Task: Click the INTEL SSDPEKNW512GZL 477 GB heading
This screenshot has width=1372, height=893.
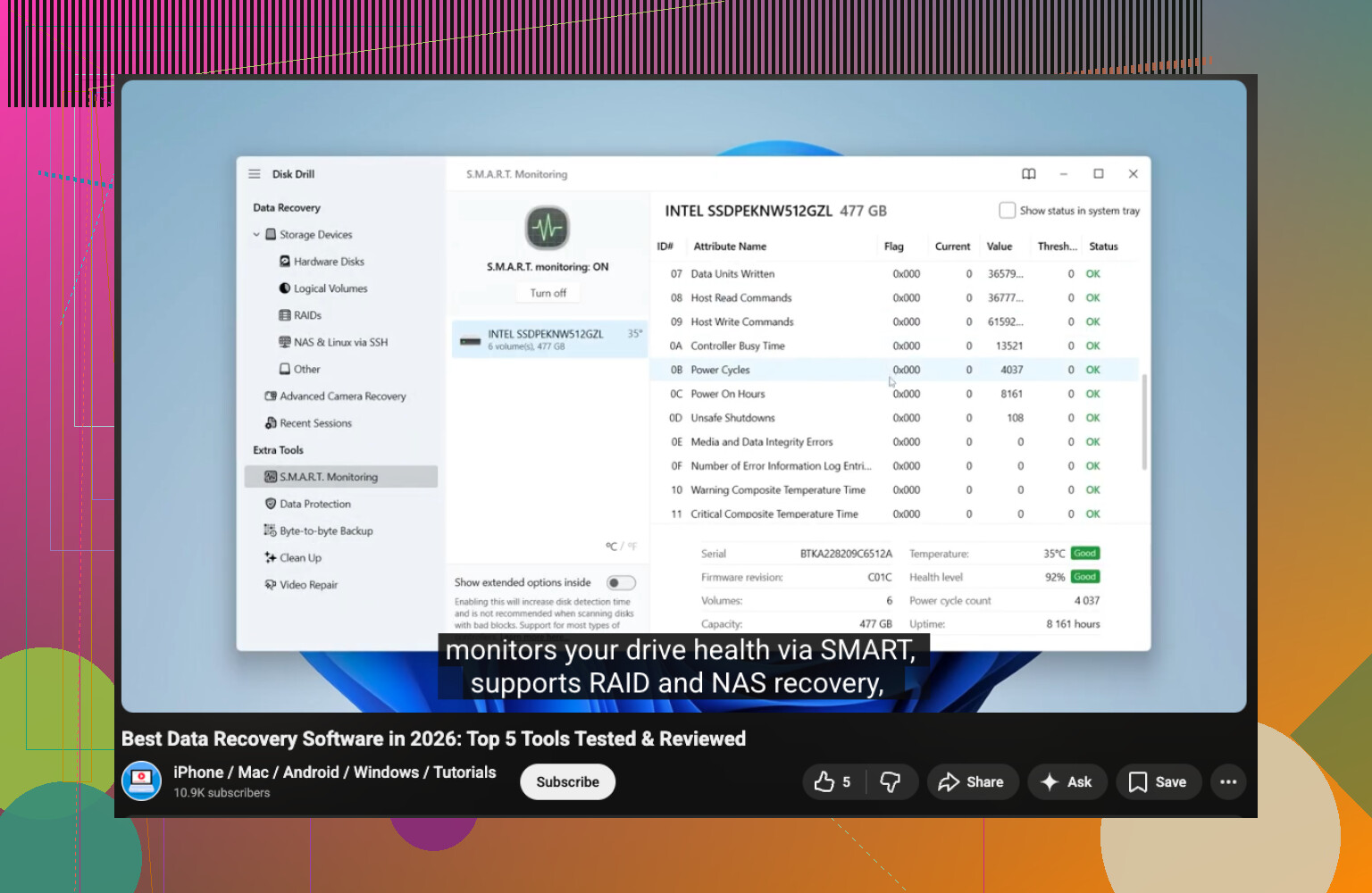Action: tap(775, 212)
